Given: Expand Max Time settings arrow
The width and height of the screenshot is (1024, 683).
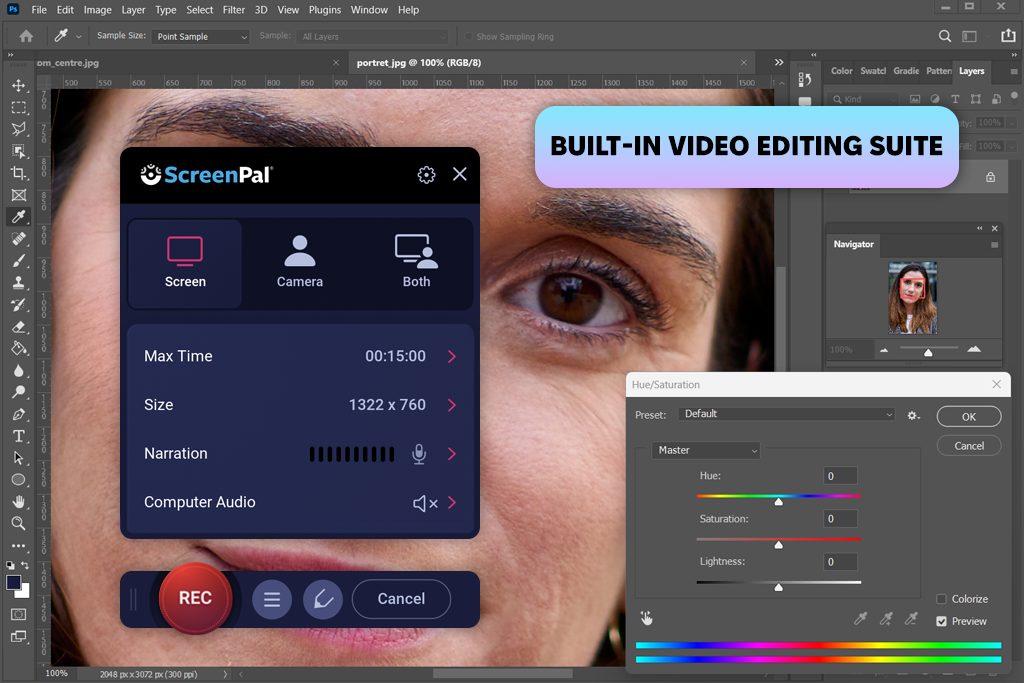Looking at the screenshot, I should point(452,357).
